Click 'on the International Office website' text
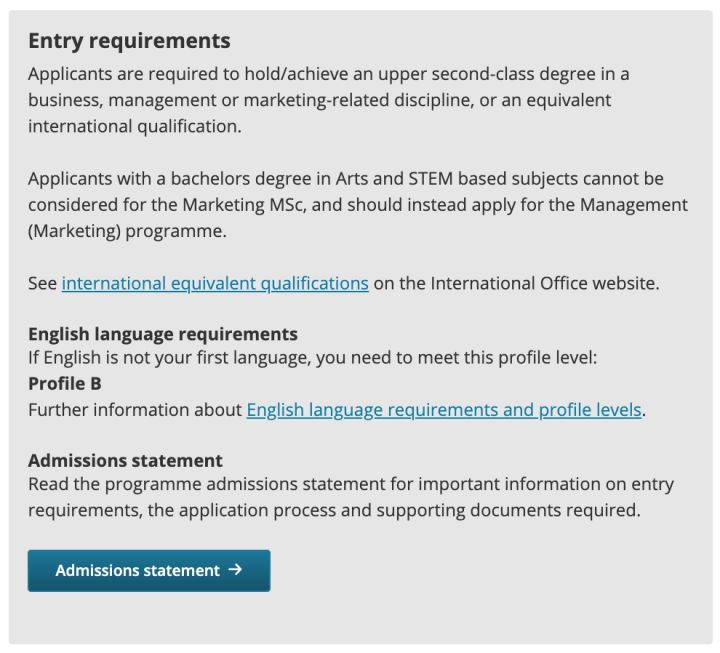Screen dimensions: 720x653 (516, 283)
